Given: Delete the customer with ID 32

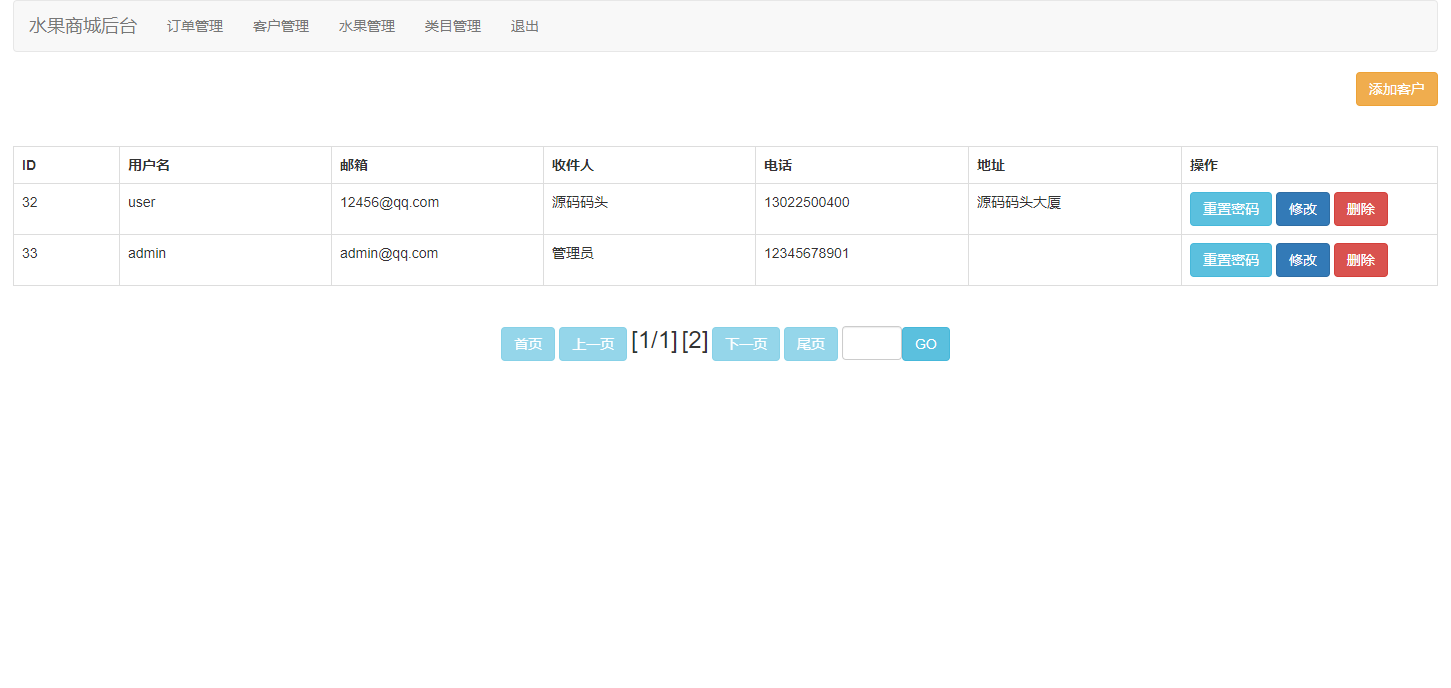Looking at the screenshot, I should pos(1360,209).
